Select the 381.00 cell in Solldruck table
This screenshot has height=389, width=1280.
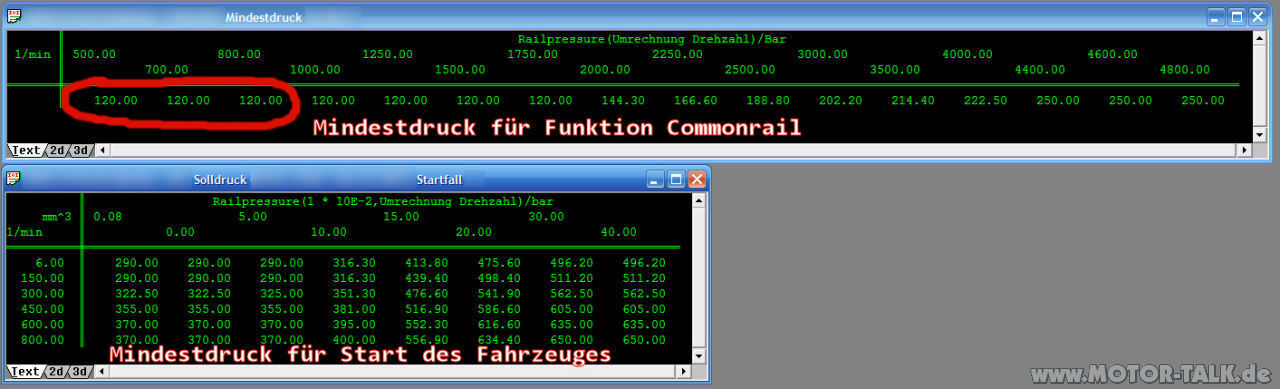pyautogui.click(x=355, y=310)
